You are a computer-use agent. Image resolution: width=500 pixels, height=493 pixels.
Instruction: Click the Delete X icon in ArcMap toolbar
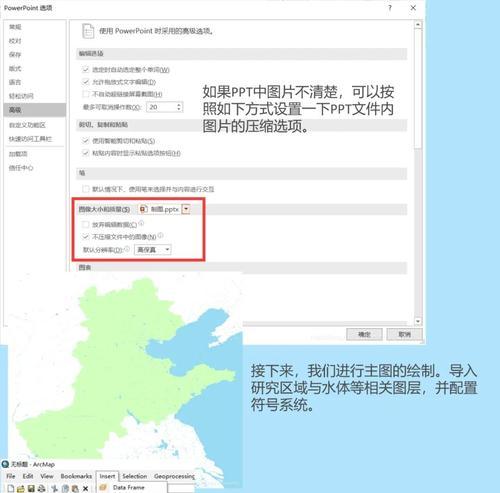click(x=85, y=488)
